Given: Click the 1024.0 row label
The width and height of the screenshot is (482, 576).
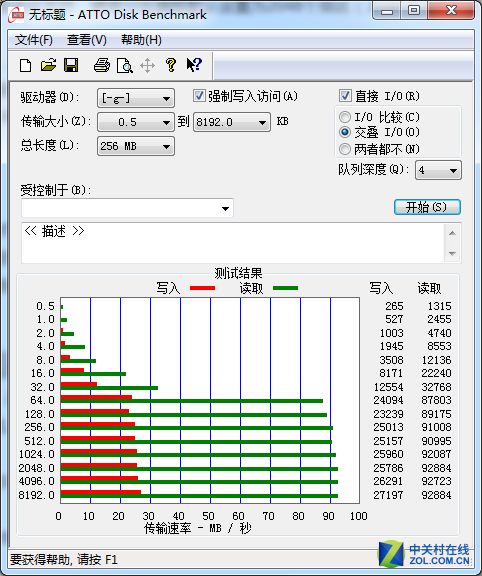Looking at the screenshot, I should 37,454.
